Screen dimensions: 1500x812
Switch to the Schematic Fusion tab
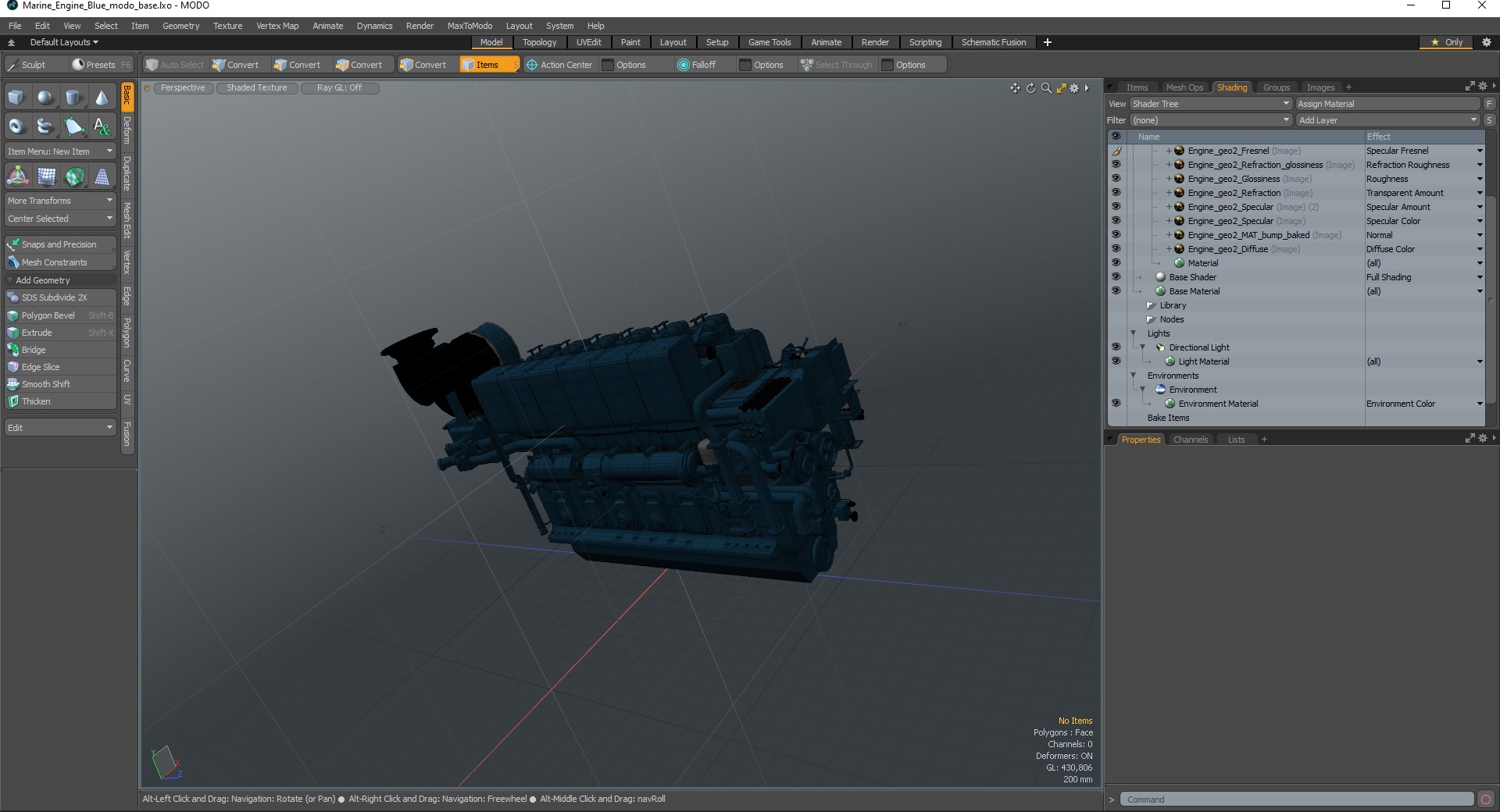994,42
